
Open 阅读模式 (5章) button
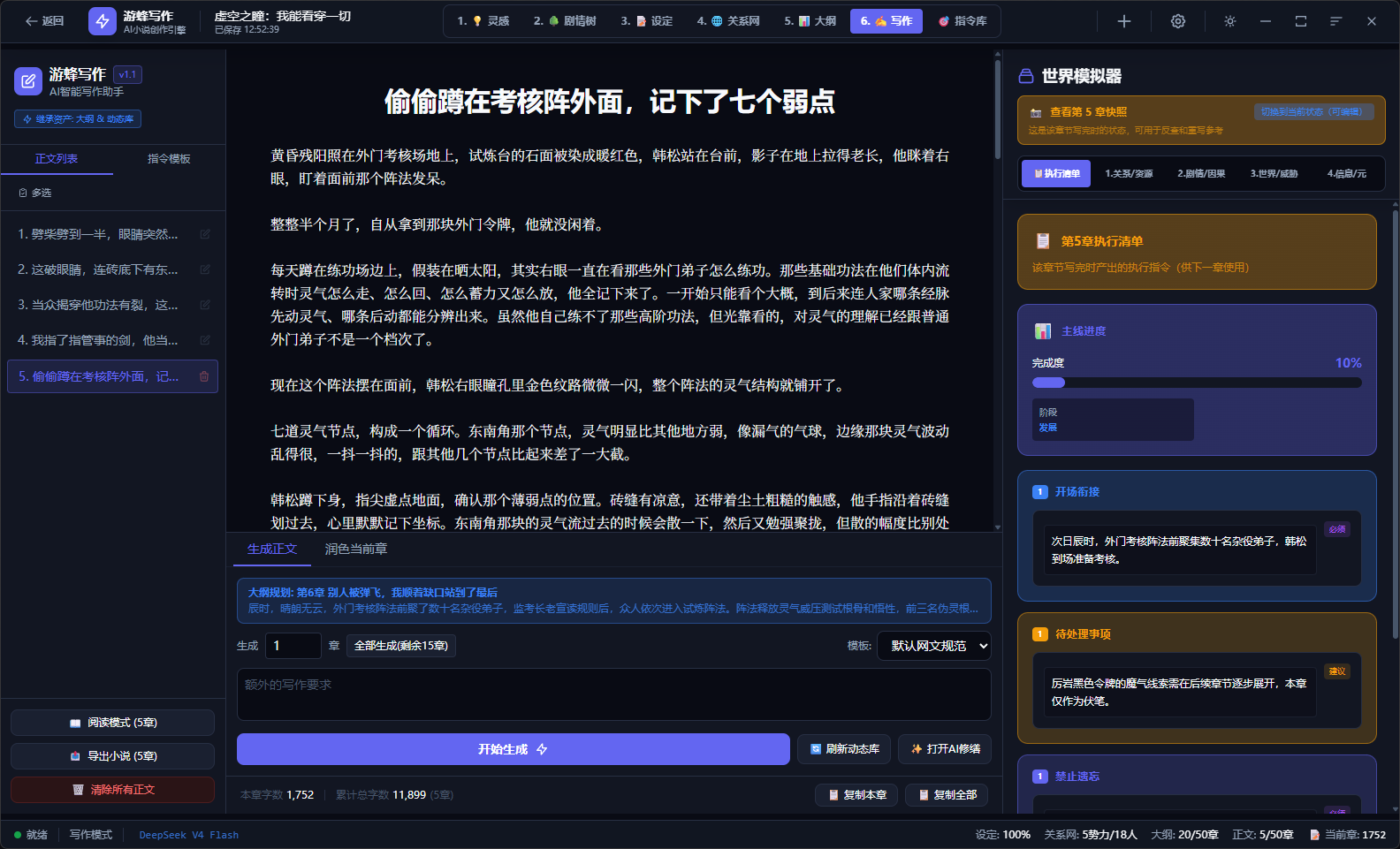tap(112, 723)
